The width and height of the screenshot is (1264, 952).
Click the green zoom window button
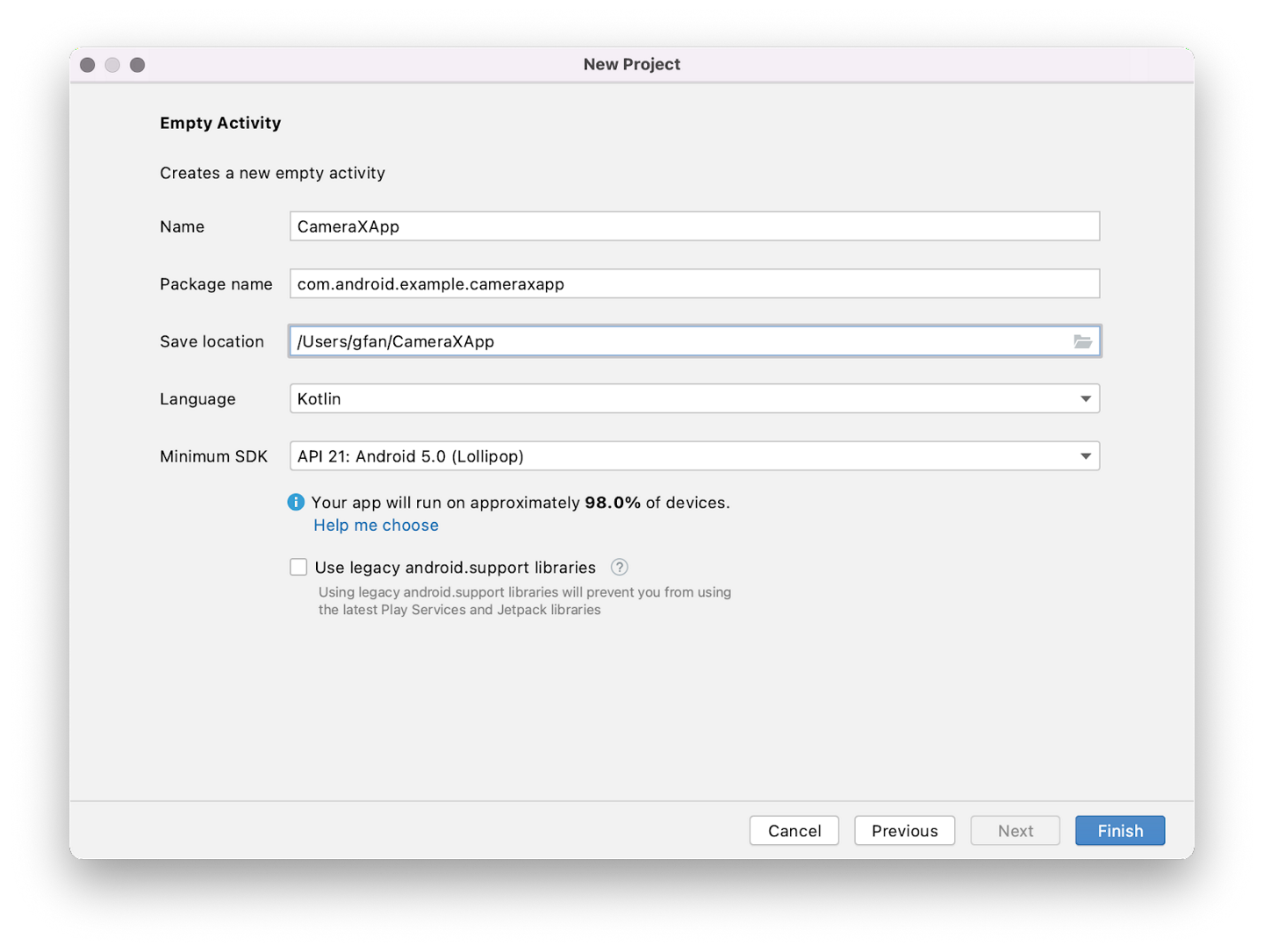(x=137, y=64)
